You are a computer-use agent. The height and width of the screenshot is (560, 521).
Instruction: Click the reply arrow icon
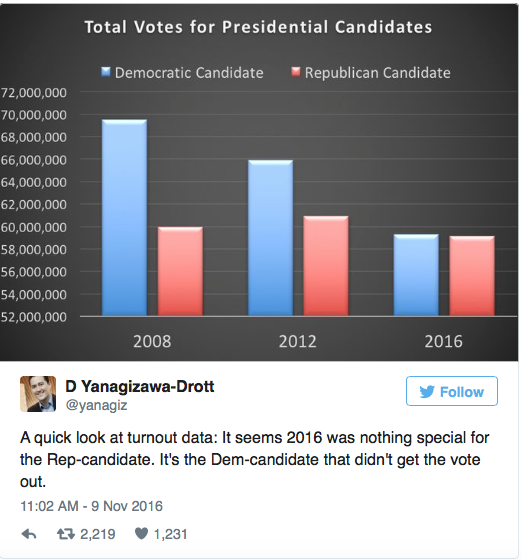(x=29, y=534)
